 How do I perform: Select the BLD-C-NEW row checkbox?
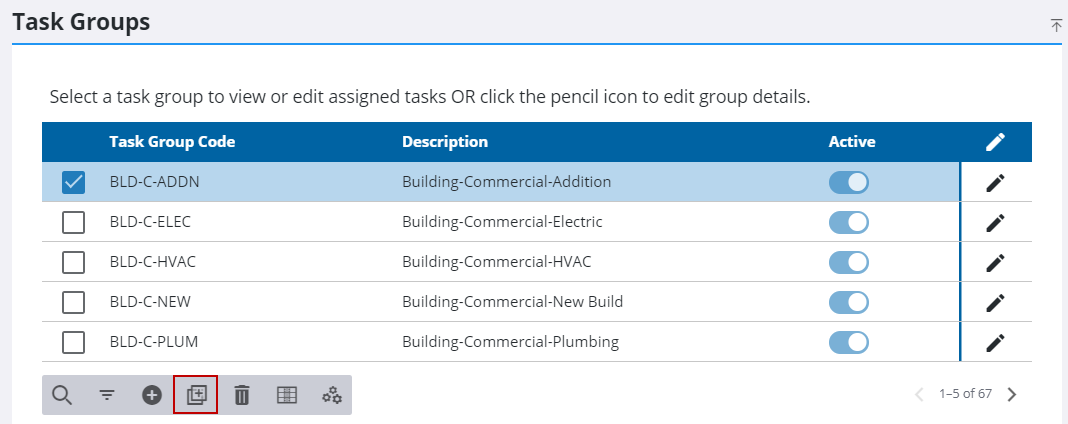tap(74, 302)
